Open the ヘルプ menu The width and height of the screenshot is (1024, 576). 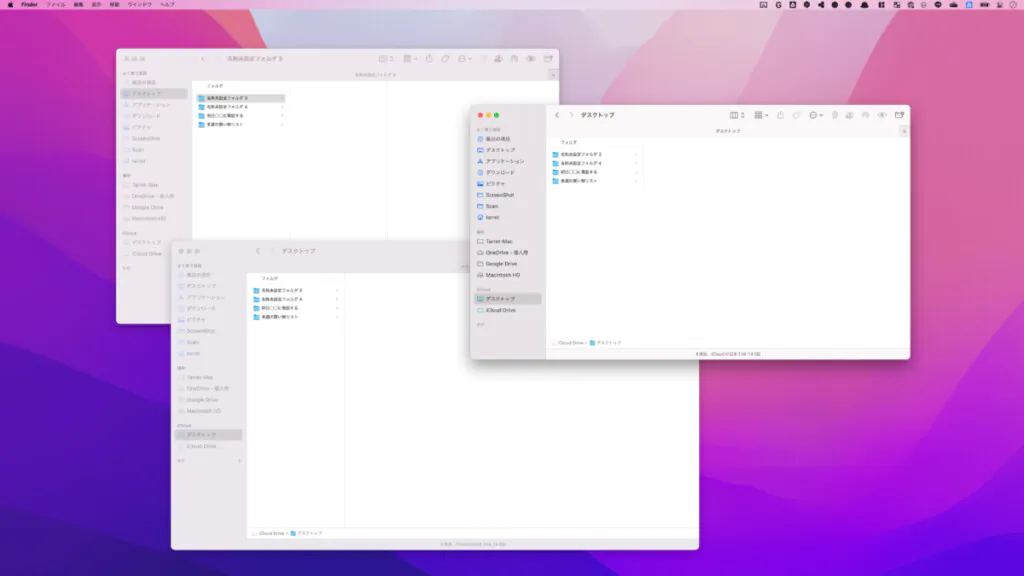pos(168,5)
